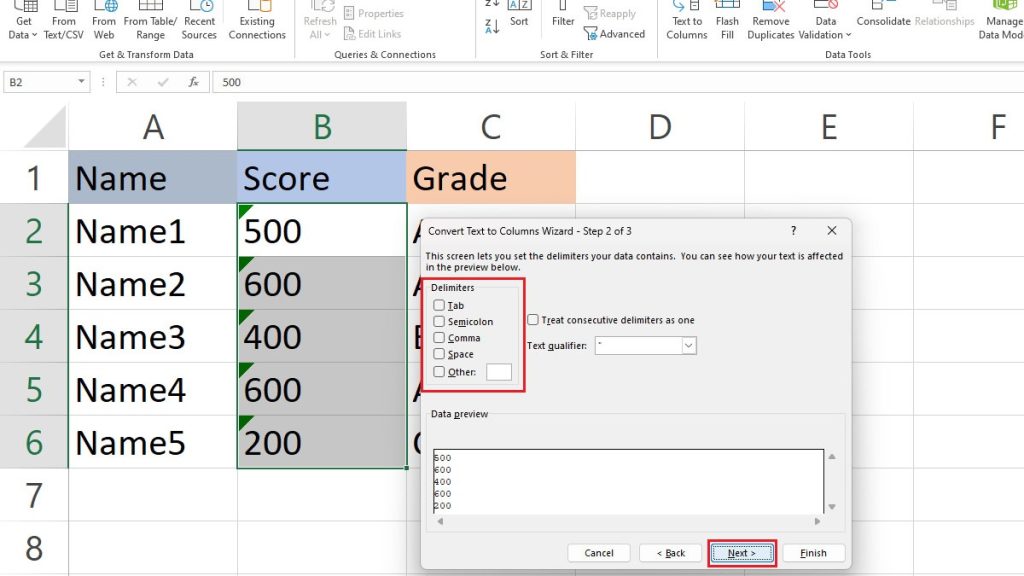Viewport: 1024px width, 576px height.
Task: Open the Name Box dropdown
Action: 82,82
